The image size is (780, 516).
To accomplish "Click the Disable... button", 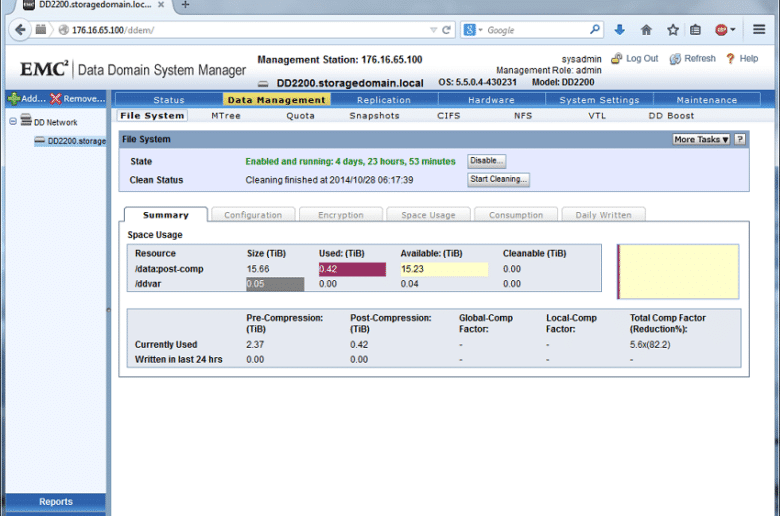I will [487, 161].
